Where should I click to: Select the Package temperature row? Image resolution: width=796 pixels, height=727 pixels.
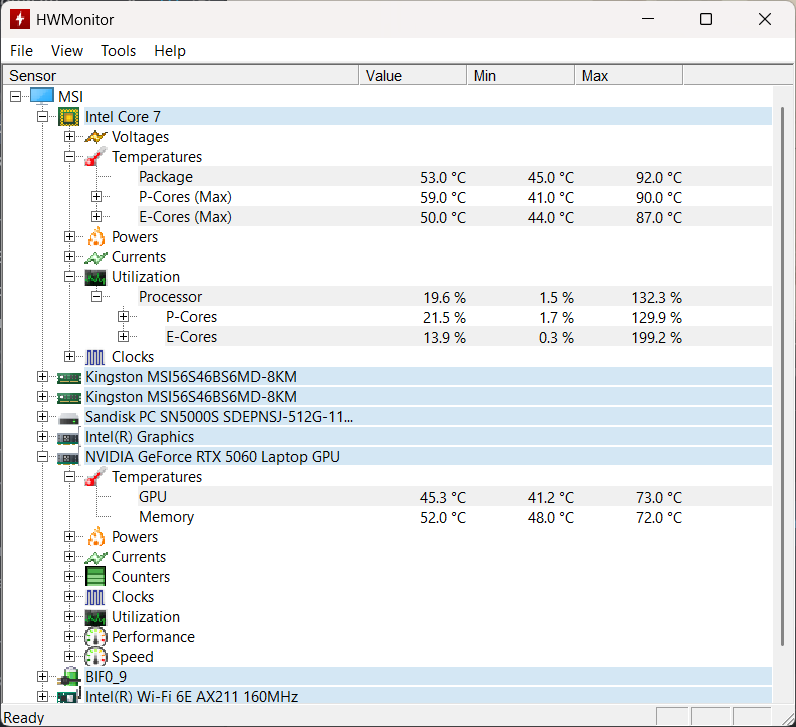click(166, 177)
